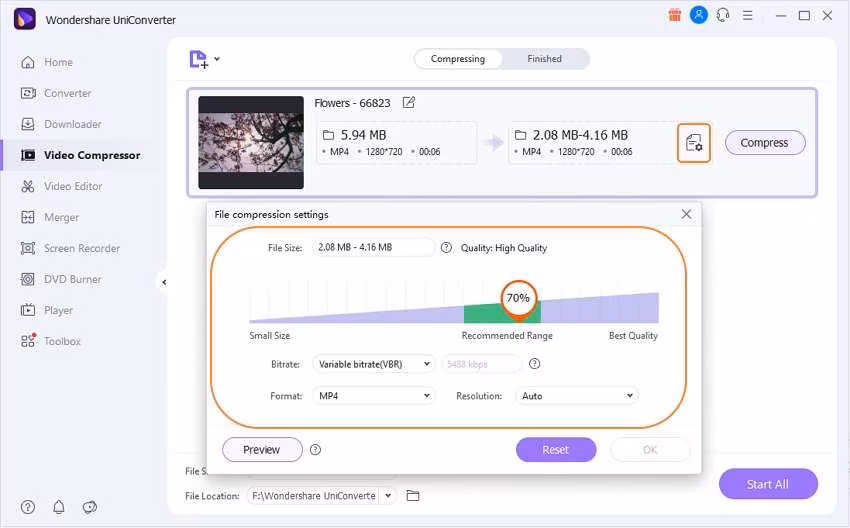Click the Preview button
The height and width of the screenshot is (528, 850).
(262, 450)
